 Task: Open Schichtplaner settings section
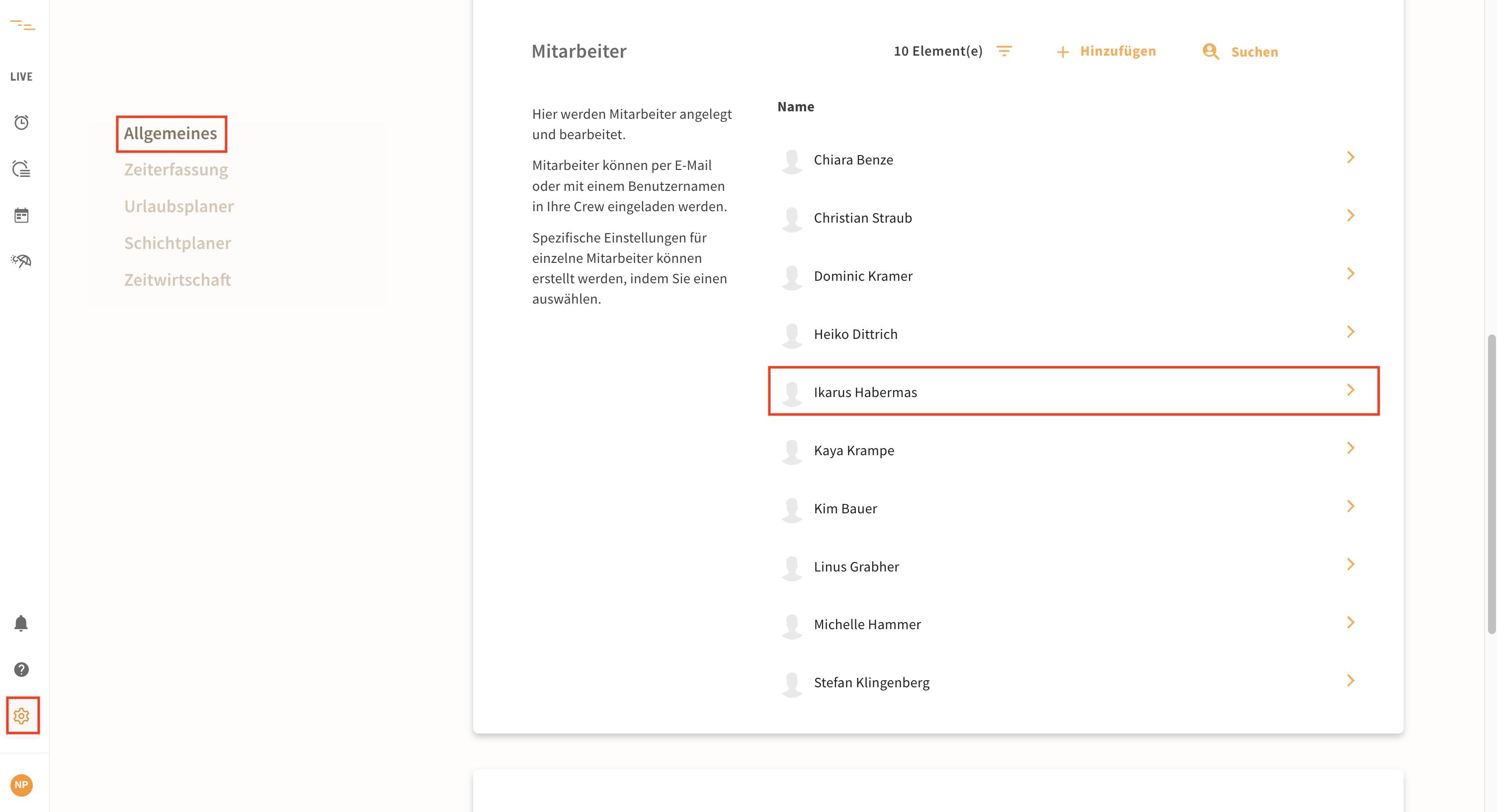click(x=177, y=243)
